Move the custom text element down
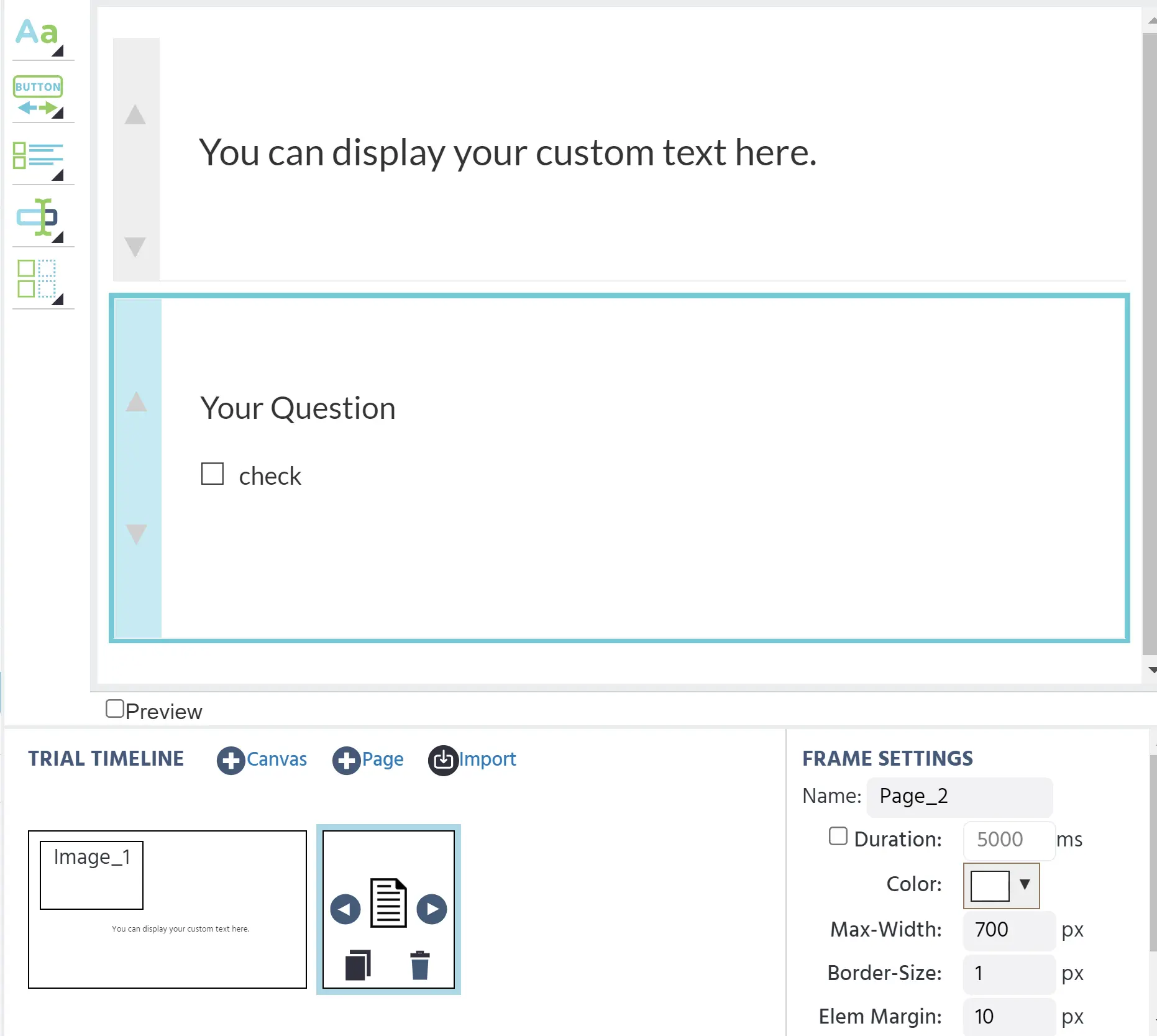Screen dimensions: 1157x1036 135,247
